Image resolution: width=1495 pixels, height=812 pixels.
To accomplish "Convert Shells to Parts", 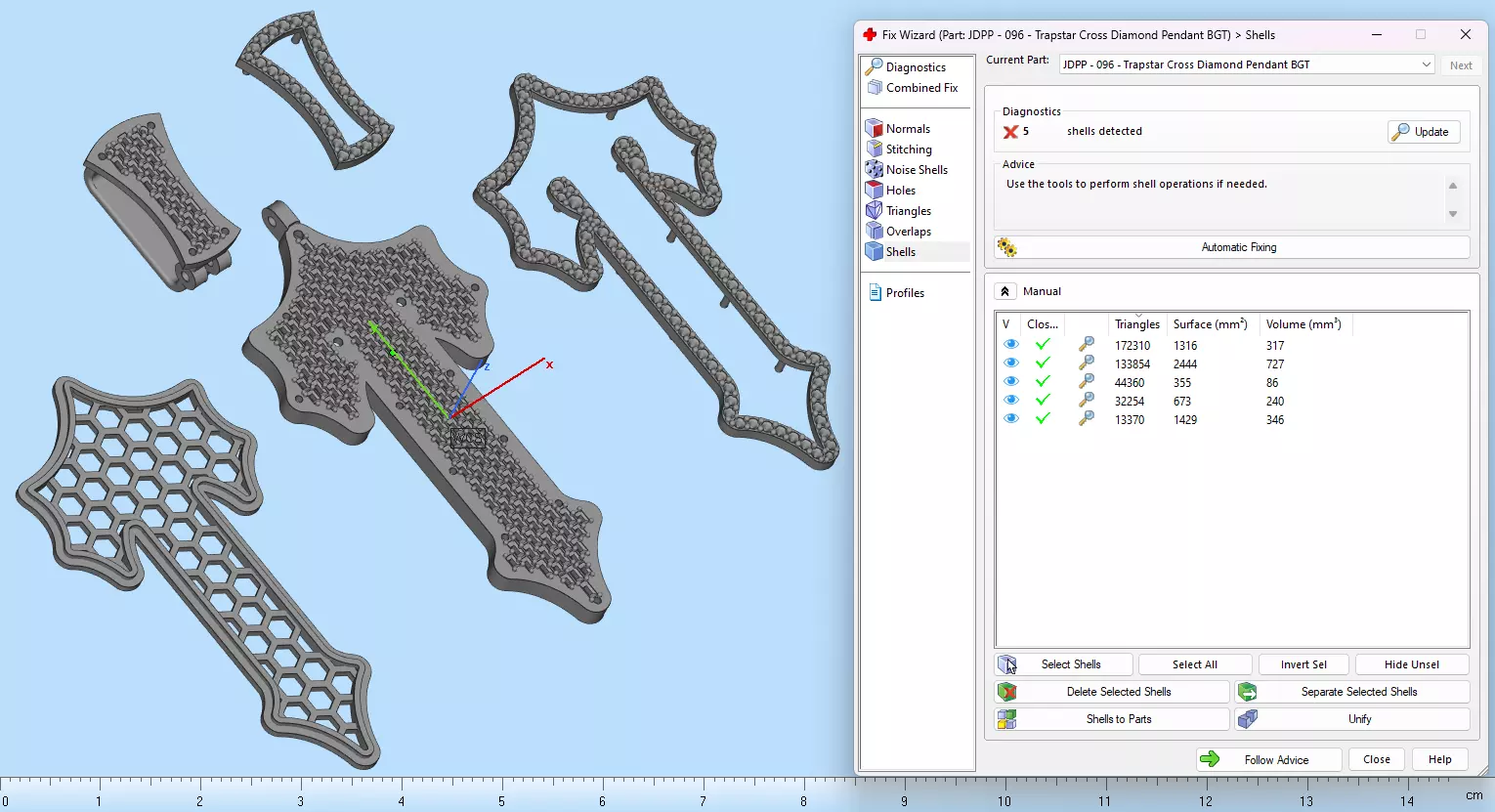I will click(x=1112, y=719).
